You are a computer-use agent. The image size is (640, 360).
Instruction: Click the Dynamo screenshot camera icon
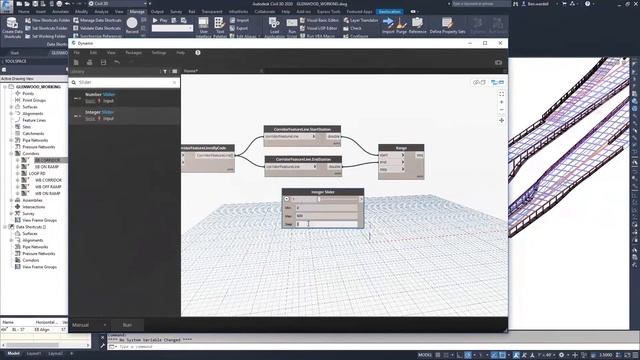(x=498, y=62)
